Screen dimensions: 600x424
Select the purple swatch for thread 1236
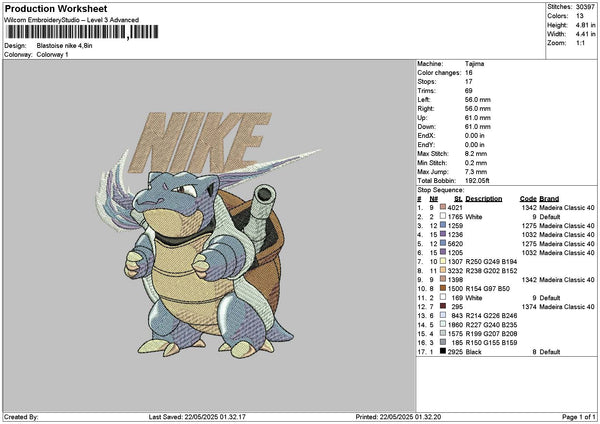(443, 234)
